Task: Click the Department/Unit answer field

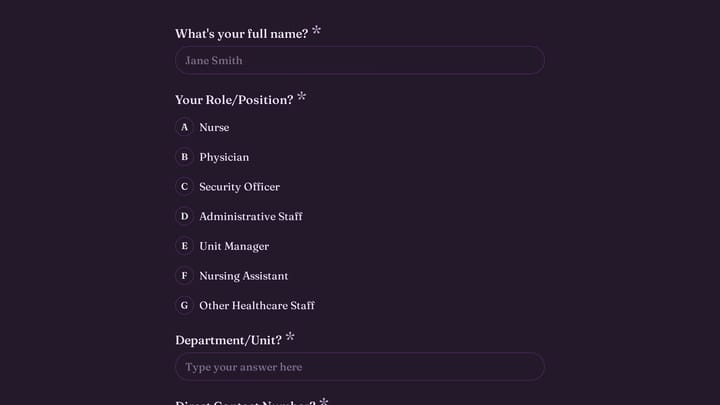Action: click(360, 367)
